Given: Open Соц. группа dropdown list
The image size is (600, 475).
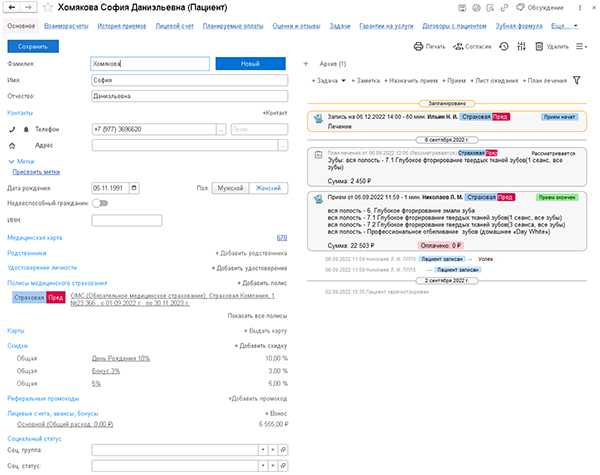Looking at the screenshot, I should point(263,452).
